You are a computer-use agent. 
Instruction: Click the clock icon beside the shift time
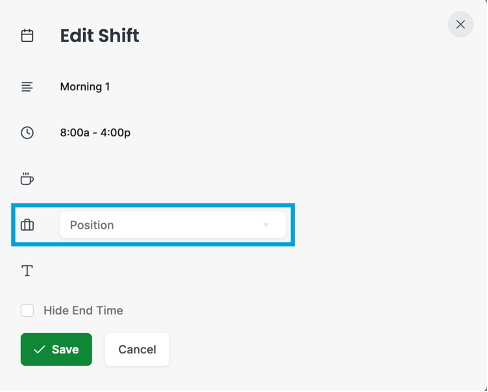click(27, 133)
